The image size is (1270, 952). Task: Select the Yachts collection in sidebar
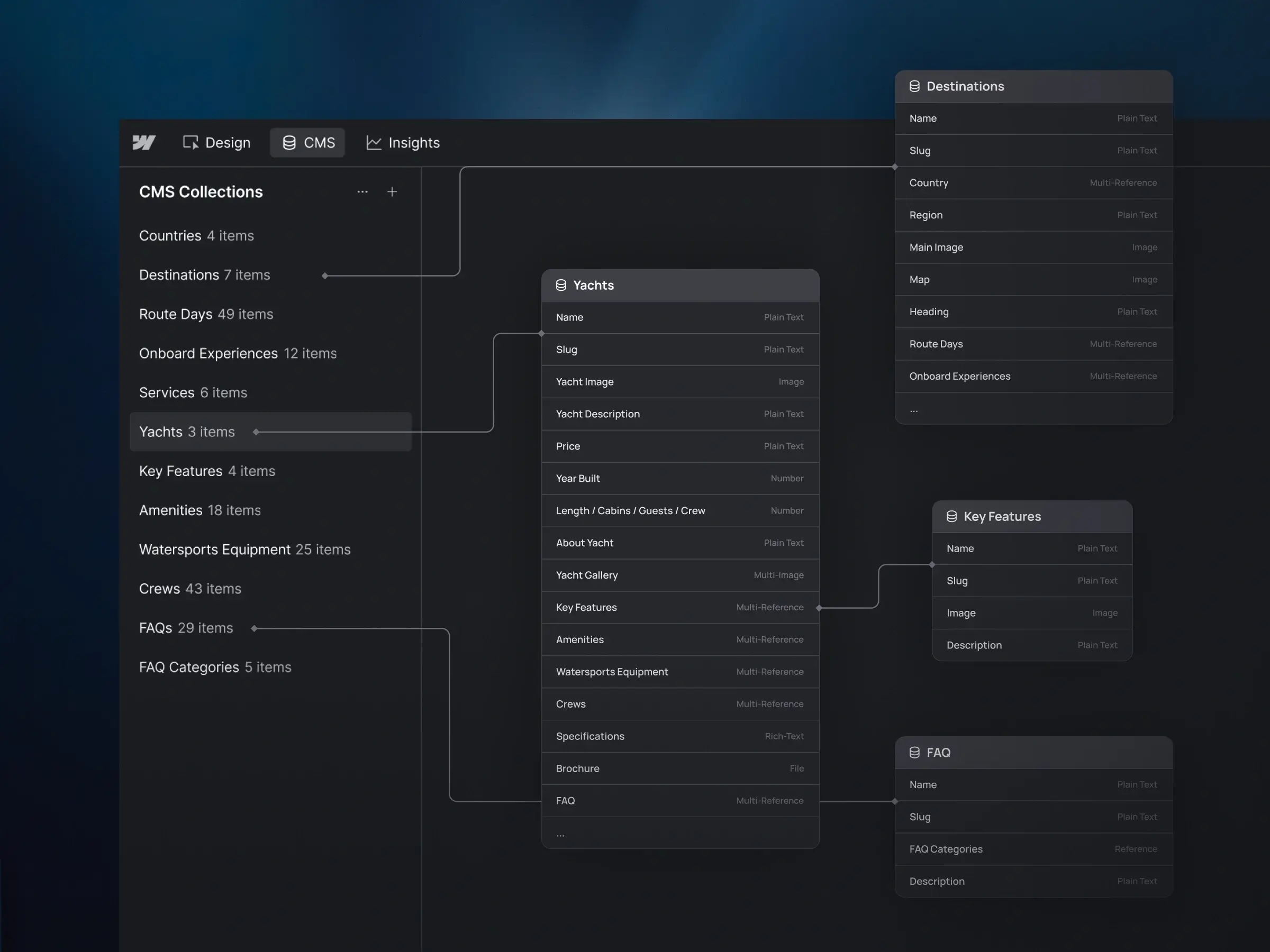[270, 432]
